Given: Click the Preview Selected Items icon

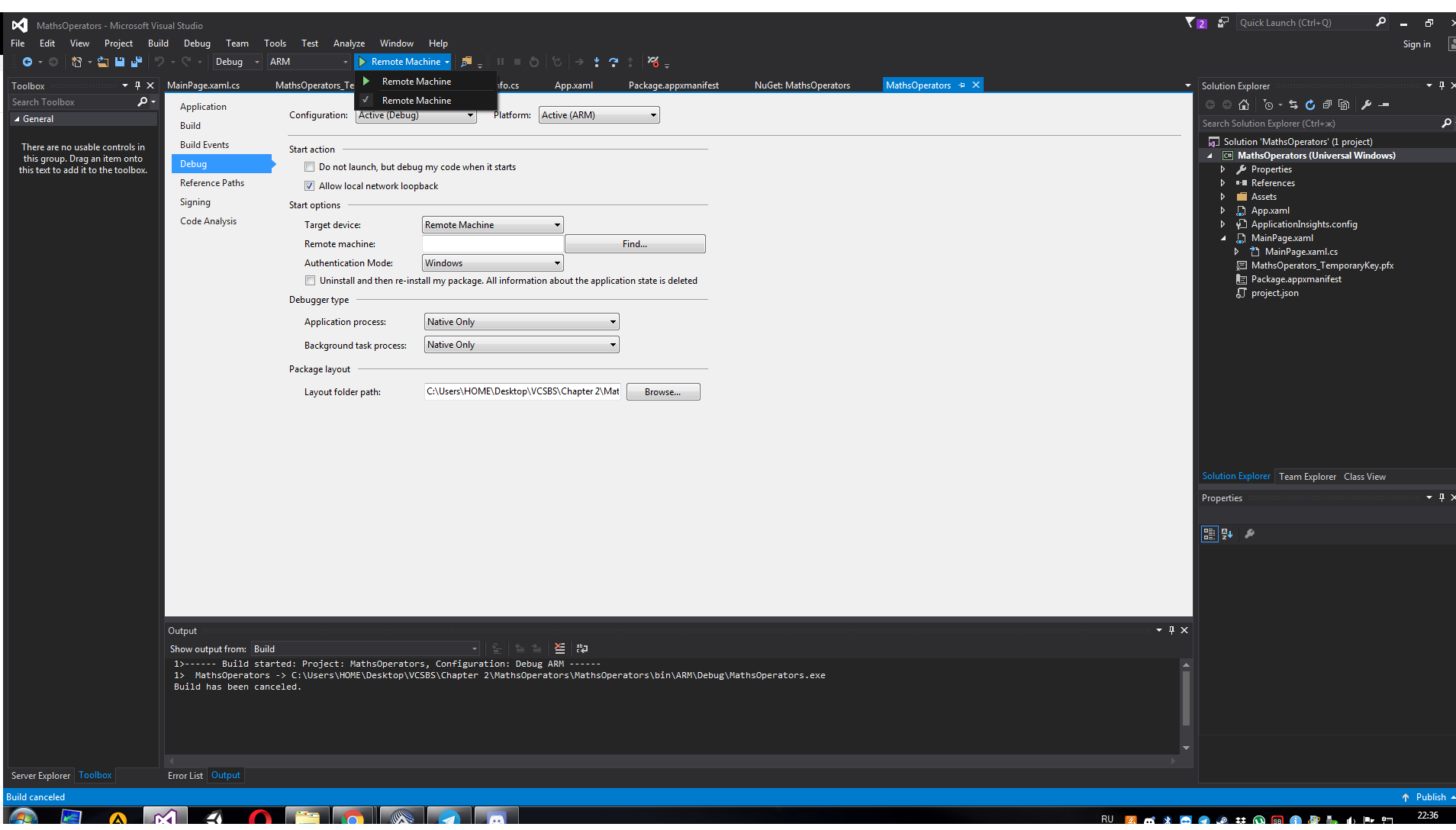Looking at the screenshot, I should tap(1384, 105).
